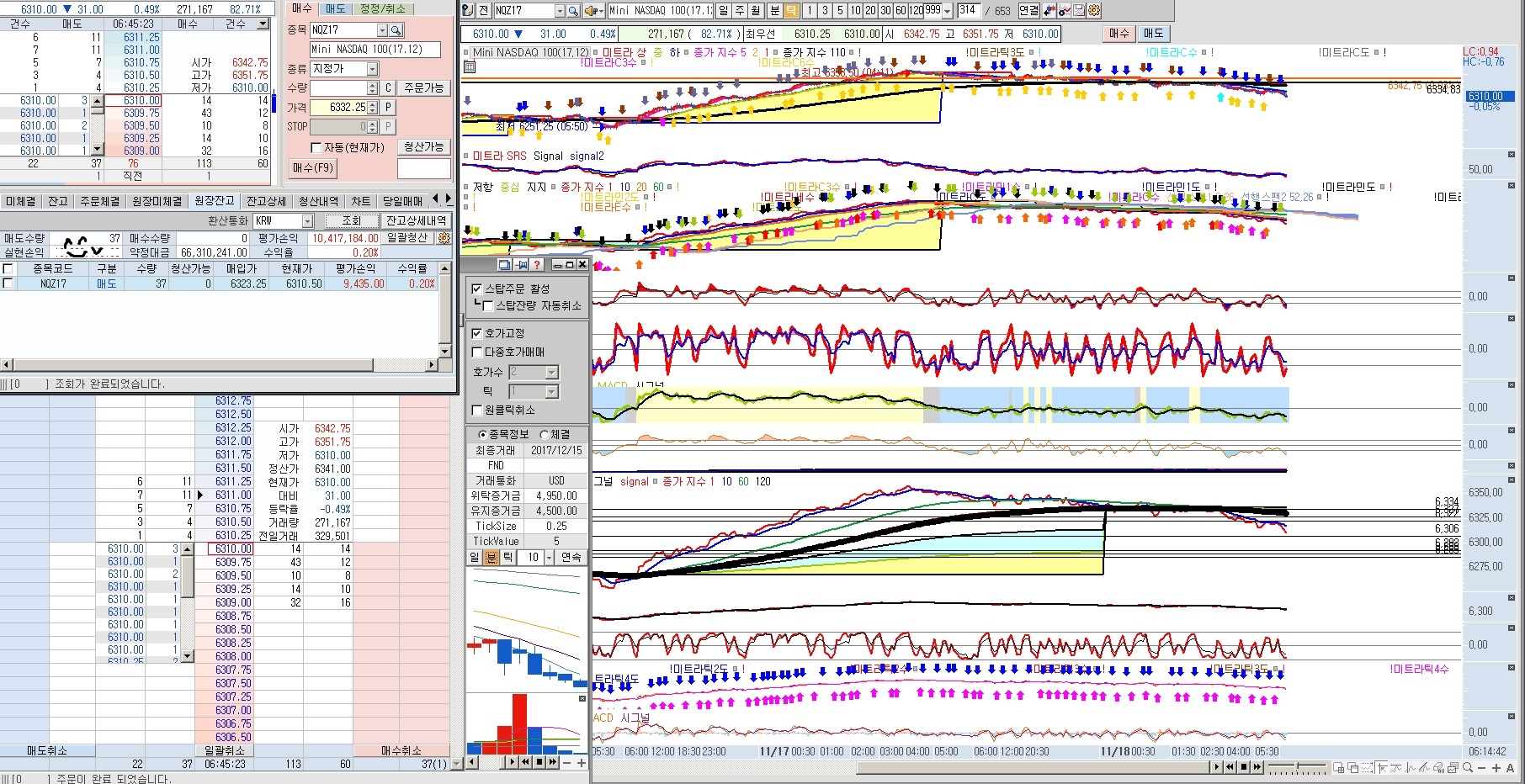The image size is (1525, 784).
Task: Click the 연결 button in chart toolbar
Action: [1029, 11]
